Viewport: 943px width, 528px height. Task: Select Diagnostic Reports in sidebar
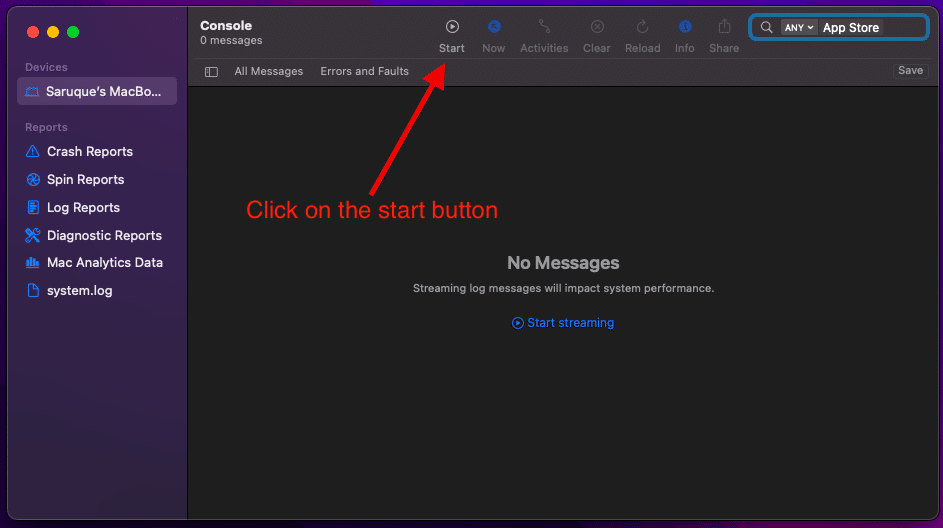coord(104,236)
